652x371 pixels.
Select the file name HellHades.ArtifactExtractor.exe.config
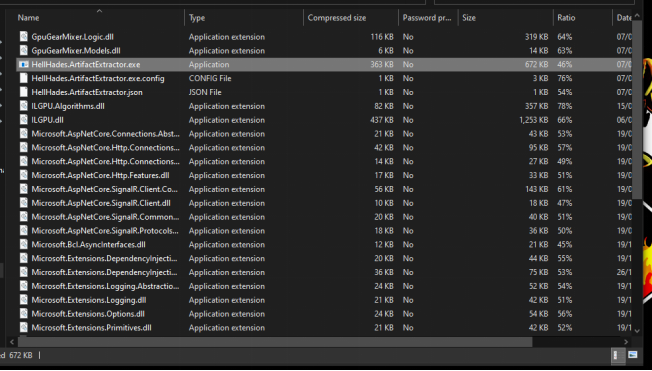pyautogui.click(x=98, y=78)
